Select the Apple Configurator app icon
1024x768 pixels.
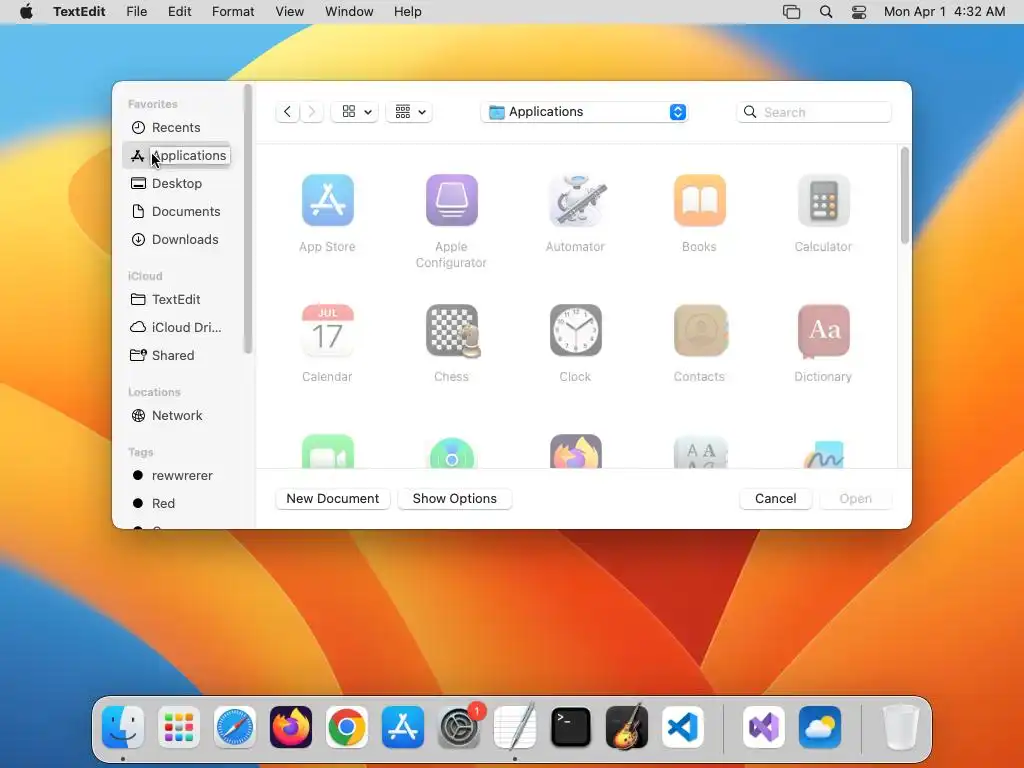click(451, 200)
